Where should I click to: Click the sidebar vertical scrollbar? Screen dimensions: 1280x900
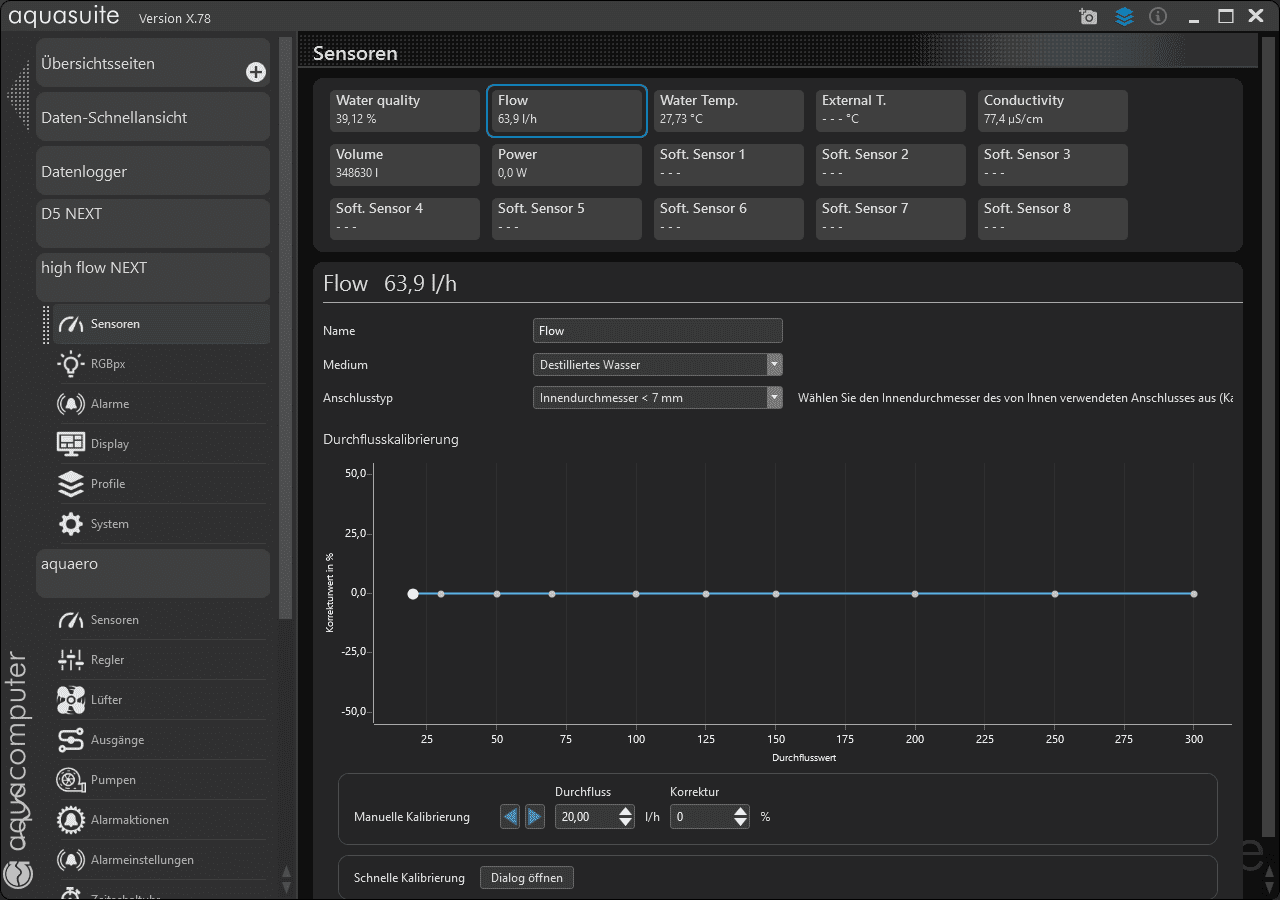tap(286, 330)
